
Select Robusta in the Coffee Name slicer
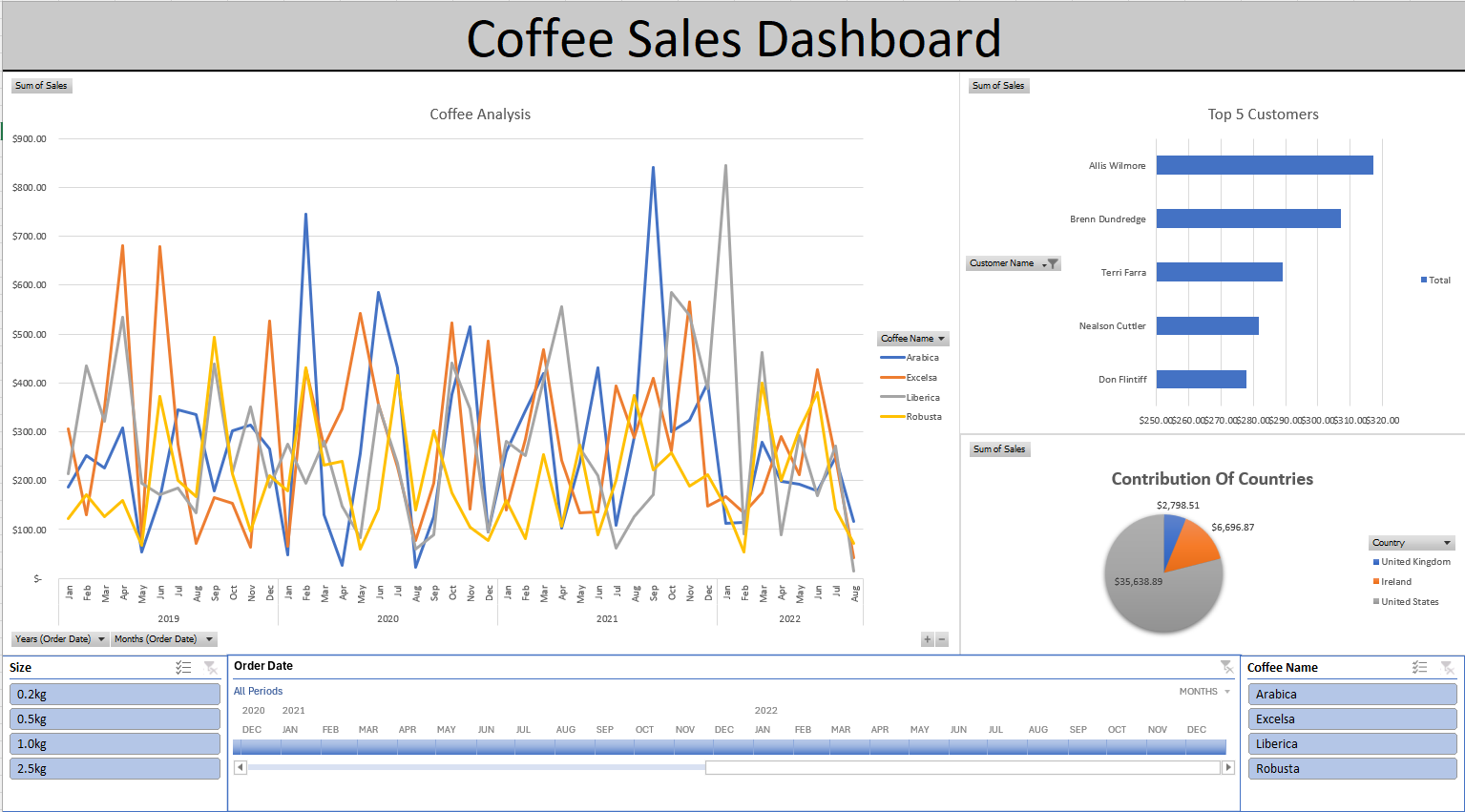click(1351, 768)
